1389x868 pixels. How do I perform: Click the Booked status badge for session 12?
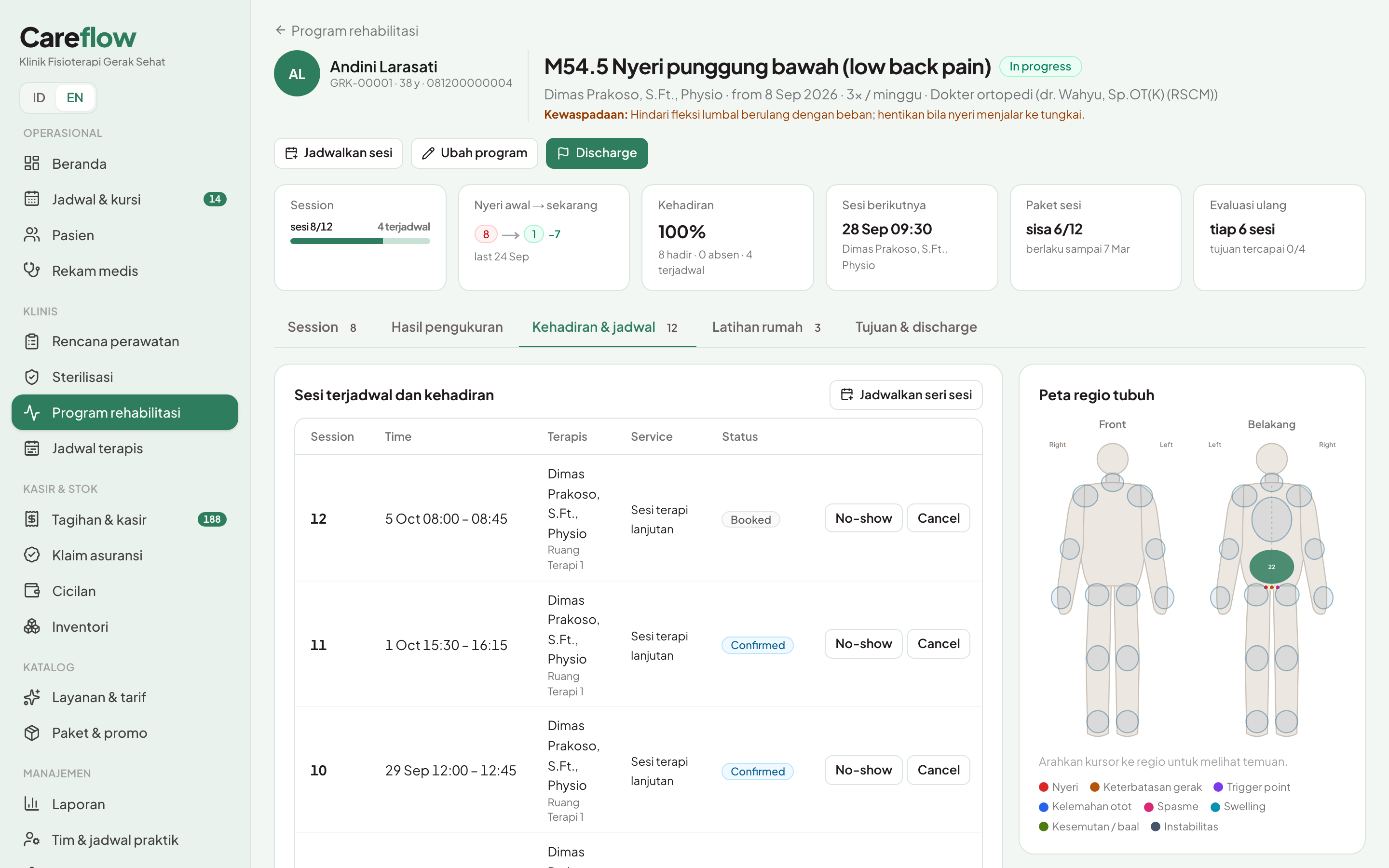tap(751, 519)
